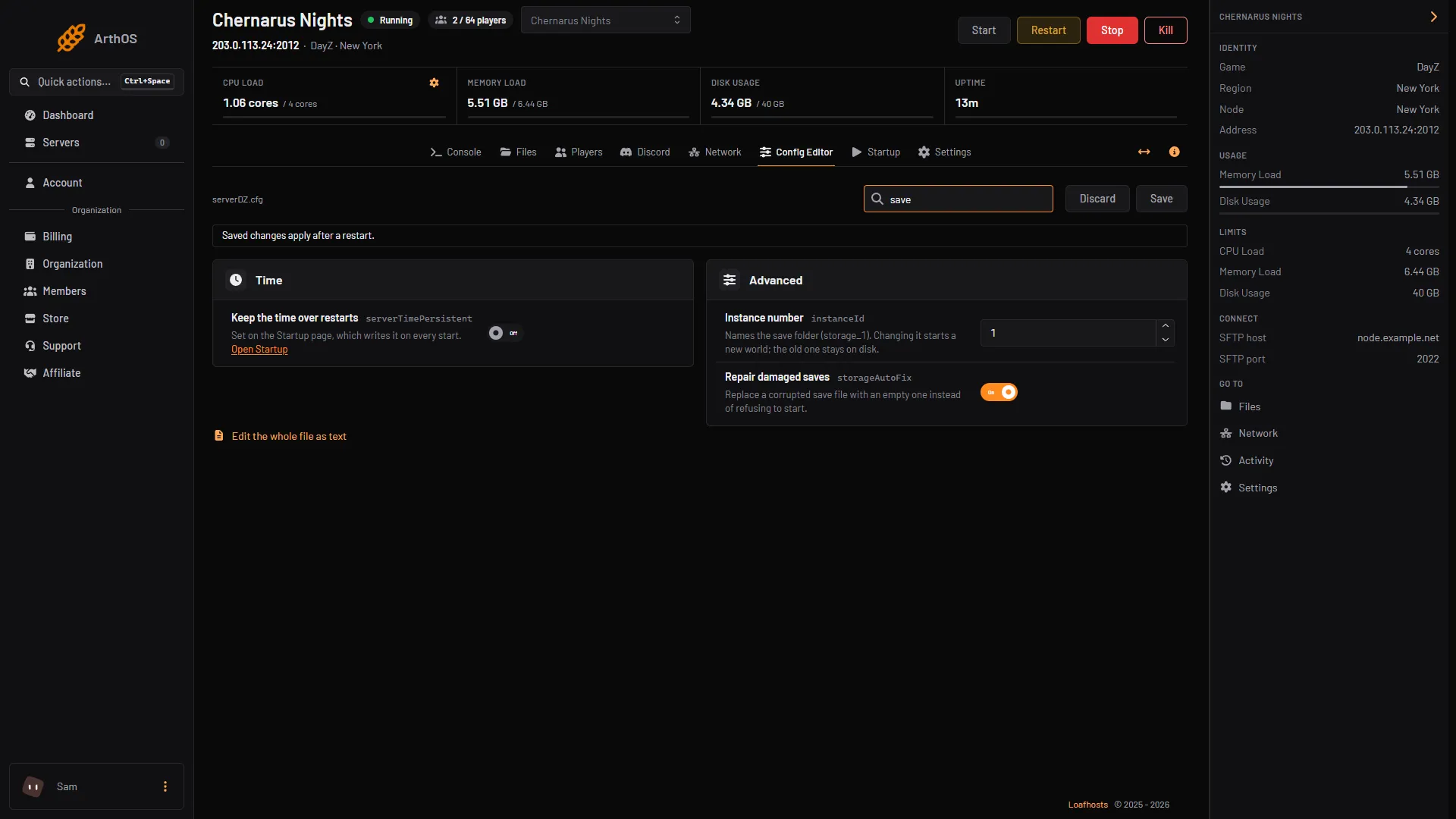The image size is (1456, 819).
Task: Open the Affiliate sidebar page
Action: click(96, 373)
